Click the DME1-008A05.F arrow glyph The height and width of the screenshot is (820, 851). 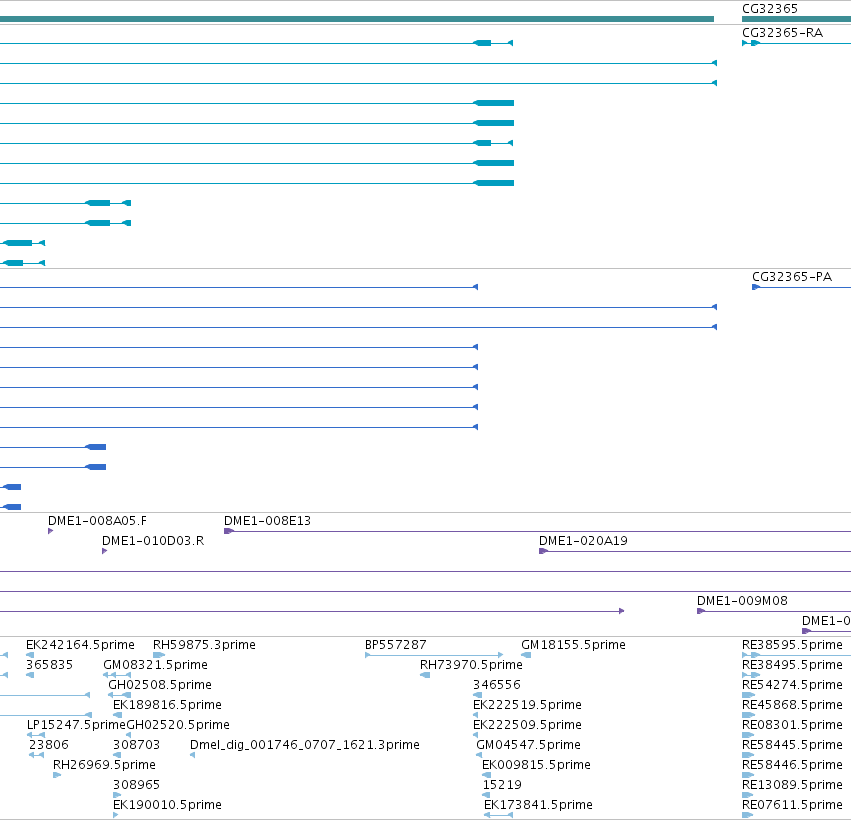coord(50,531)
